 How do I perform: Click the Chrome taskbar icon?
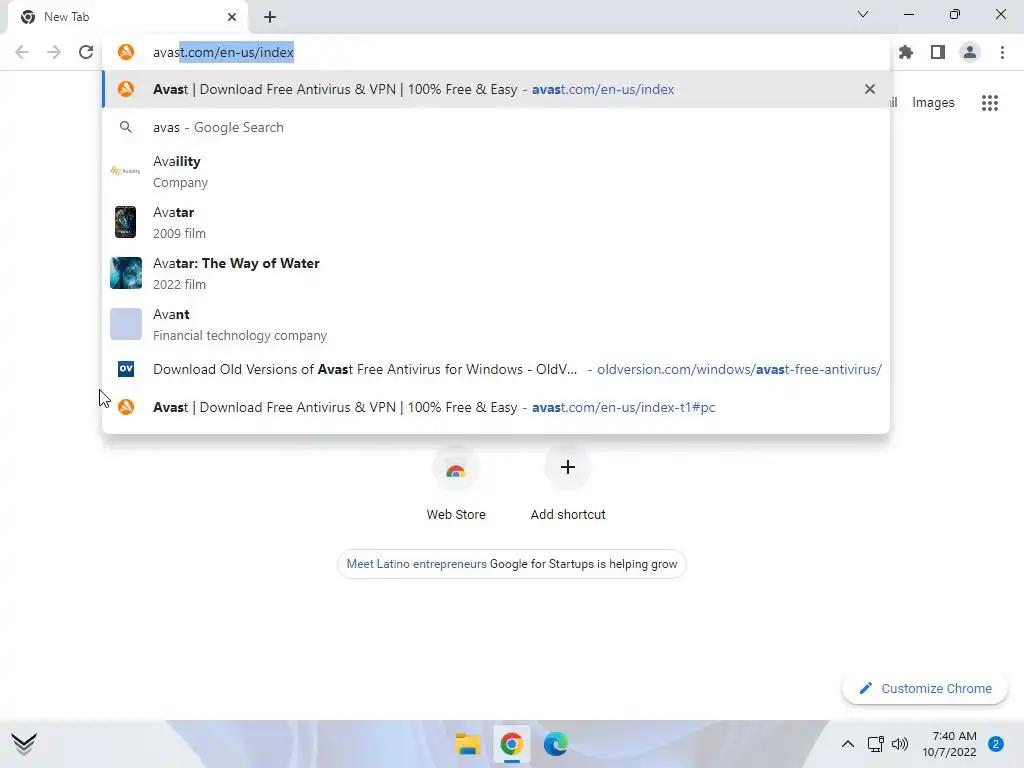coord(511,744)
